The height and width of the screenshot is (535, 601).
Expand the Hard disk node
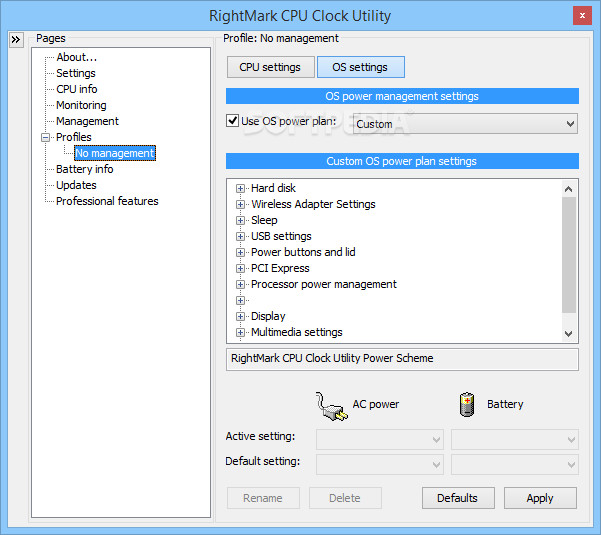[240, 188]
